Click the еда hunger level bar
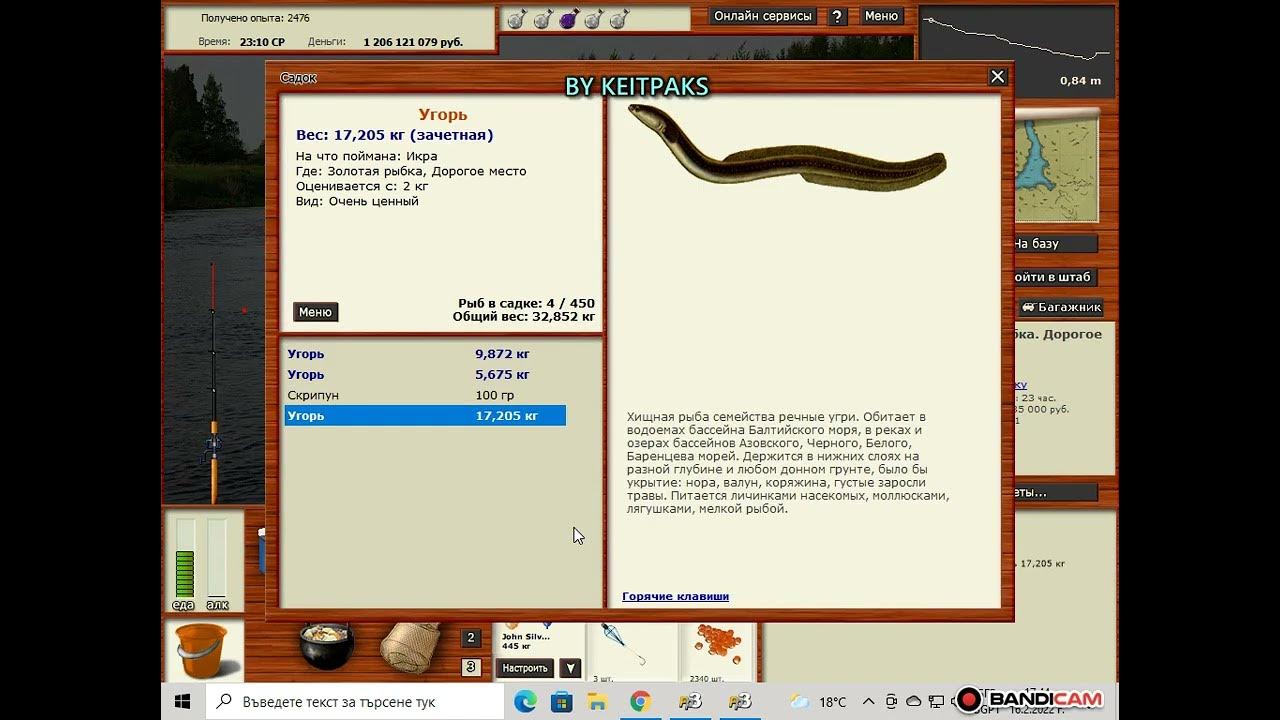The height and width of the screenshot is (720, 1280). coord(184,558)
